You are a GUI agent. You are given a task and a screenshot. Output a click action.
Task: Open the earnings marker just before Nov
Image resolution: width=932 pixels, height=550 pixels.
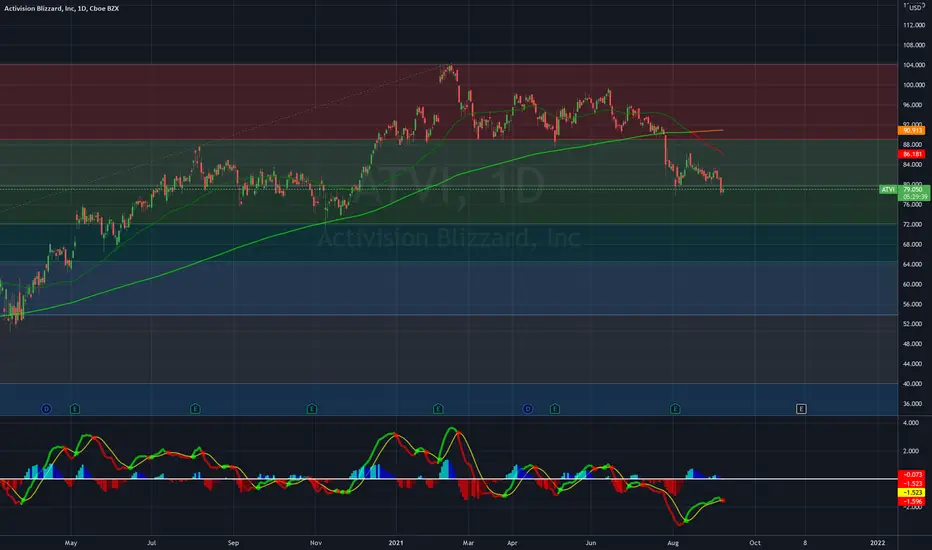tap(311, 408)
